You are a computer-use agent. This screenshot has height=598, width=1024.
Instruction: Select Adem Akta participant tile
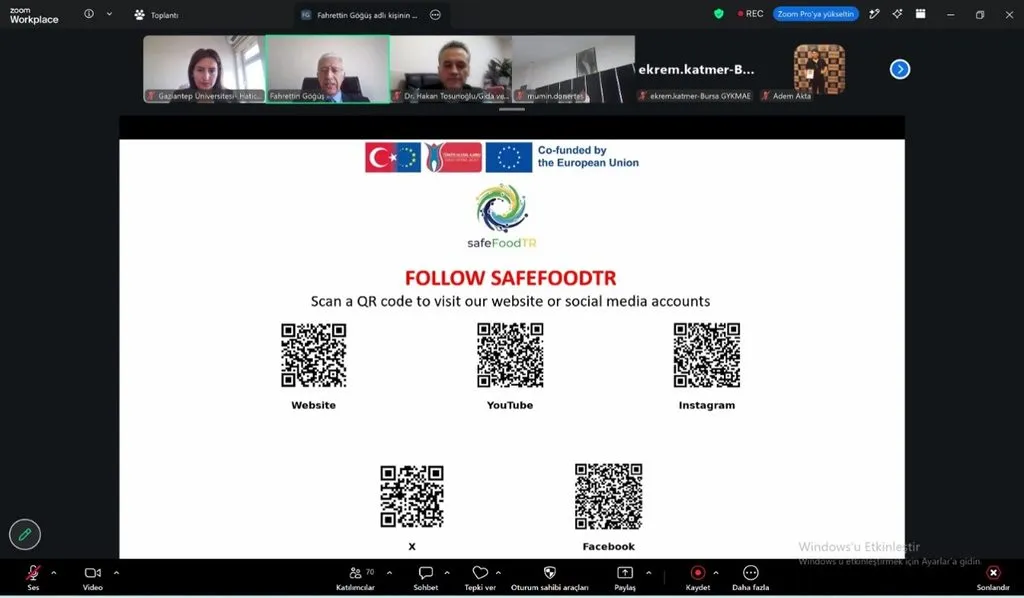pos(819,69)
